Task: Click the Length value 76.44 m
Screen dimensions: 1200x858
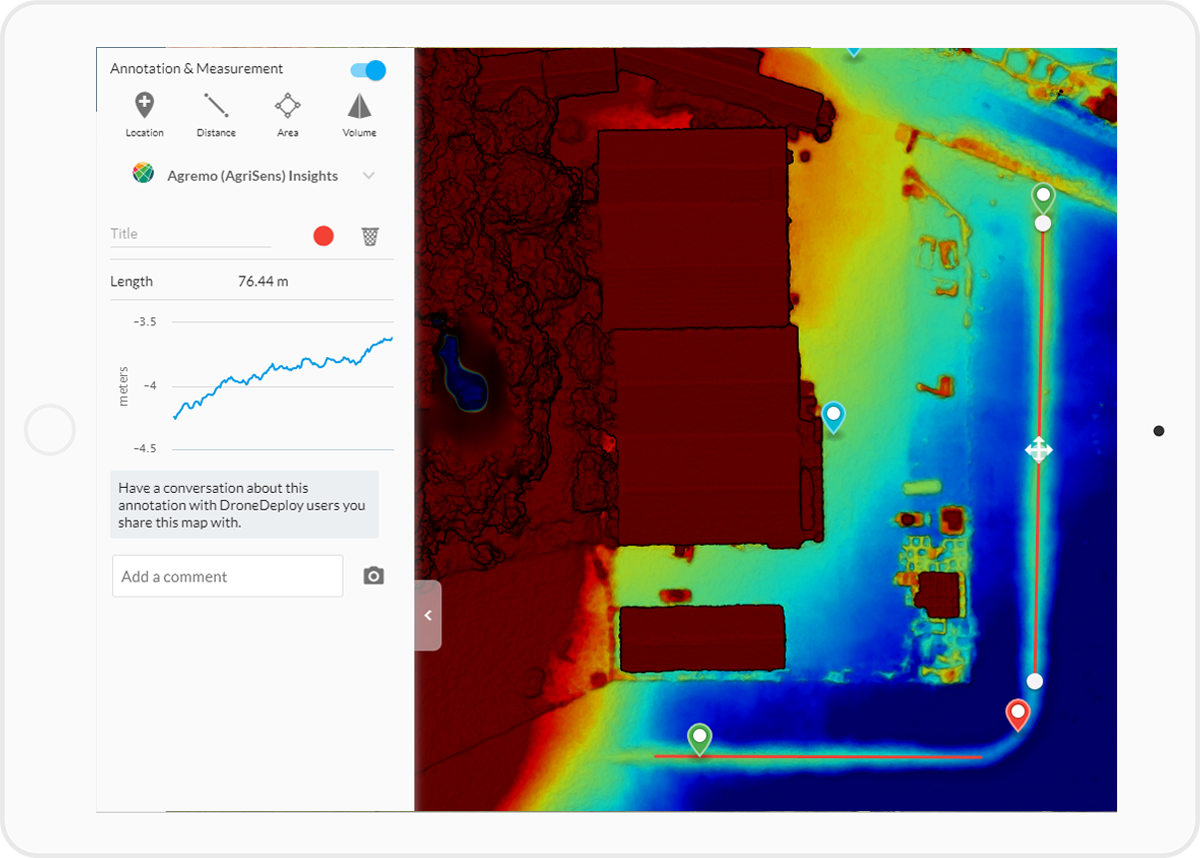Action: [263, 281]
